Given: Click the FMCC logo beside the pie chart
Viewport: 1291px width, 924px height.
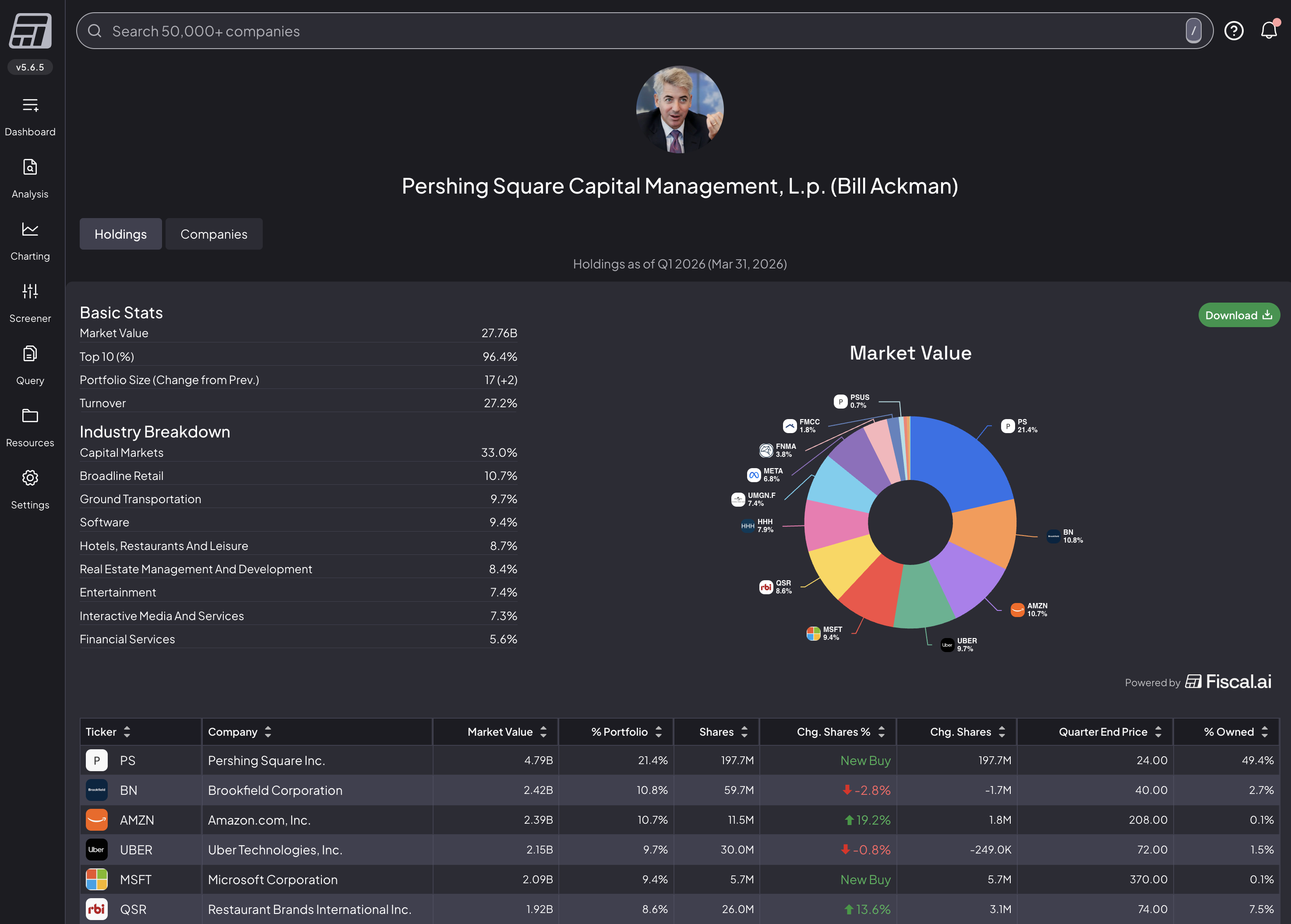Looking at the screenshot, I should pyautogui.click(x=790, y=426).
